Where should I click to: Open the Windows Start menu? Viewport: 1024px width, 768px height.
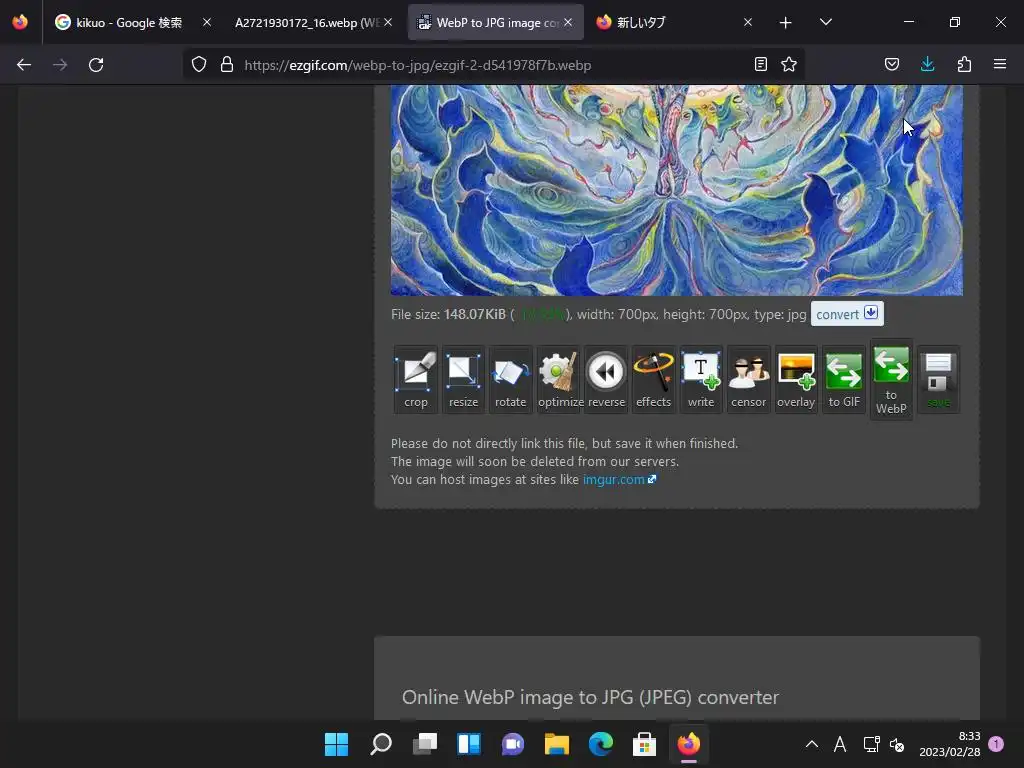click(336, 744)
